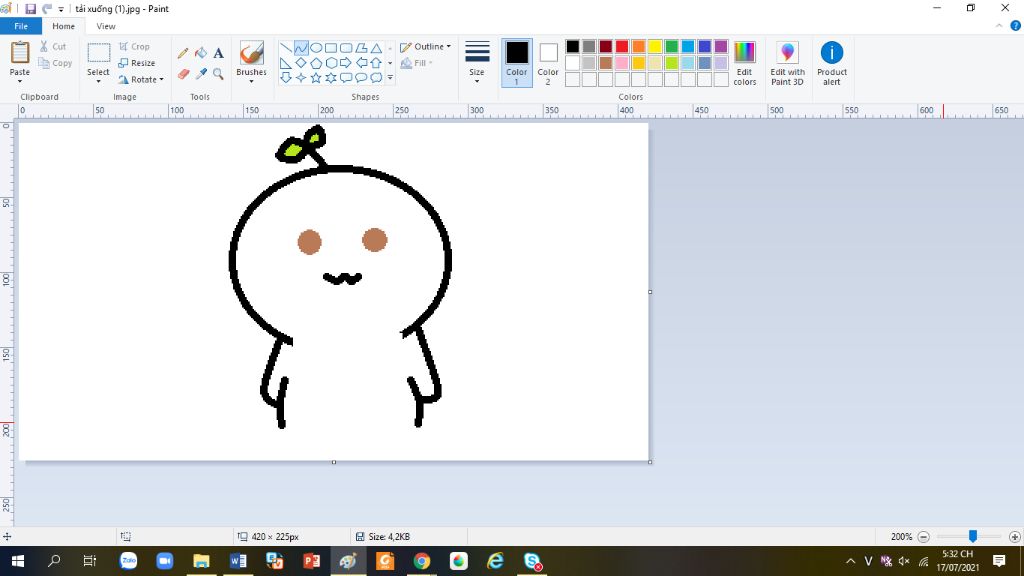Pick the Oval shape
This screenshot has height=576, width=1024.
click(x=316, y=48)
